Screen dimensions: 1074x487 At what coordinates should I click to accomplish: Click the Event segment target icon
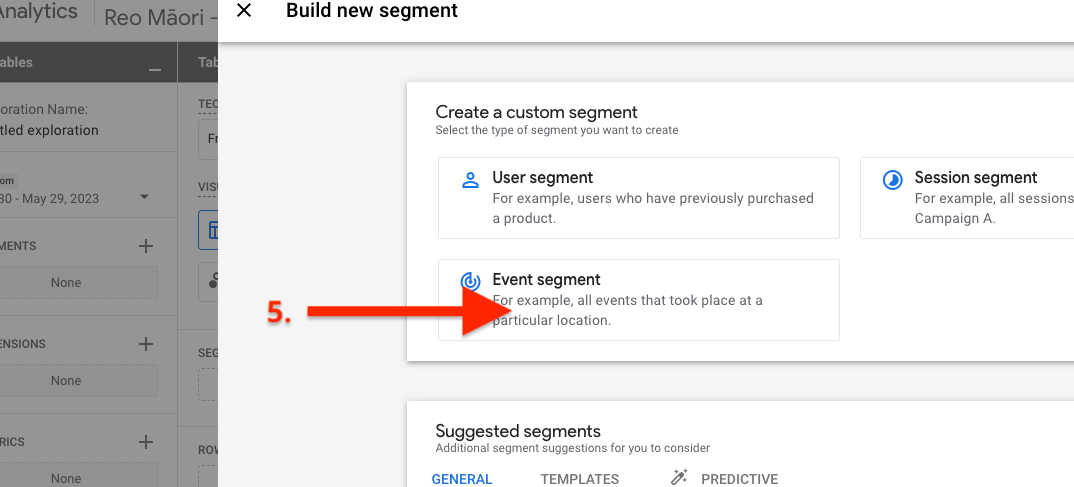[470, 283]
